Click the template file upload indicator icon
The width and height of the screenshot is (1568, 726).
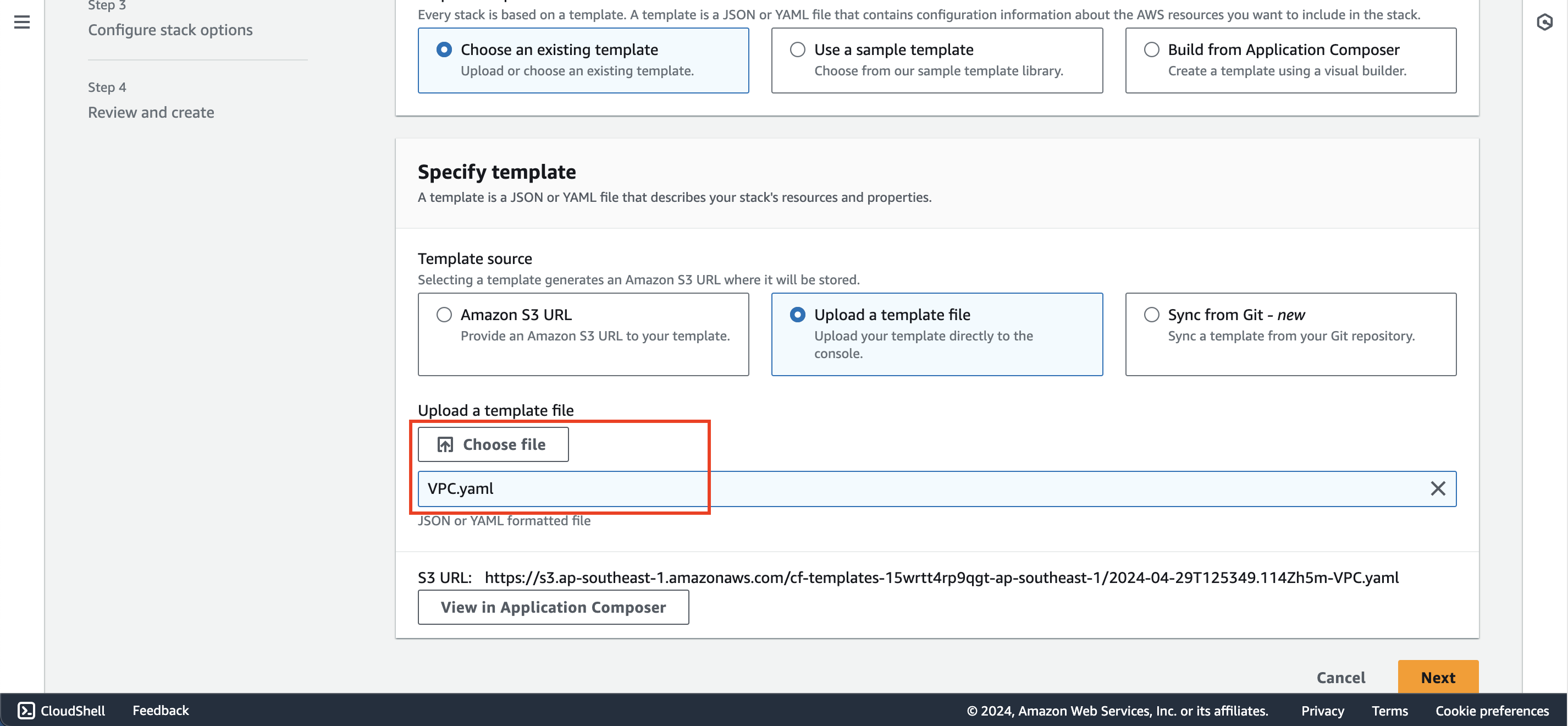[445, 444]
